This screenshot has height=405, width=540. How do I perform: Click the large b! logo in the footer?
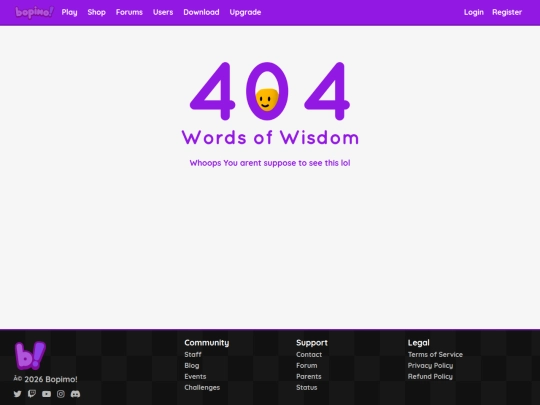[30, 355]
